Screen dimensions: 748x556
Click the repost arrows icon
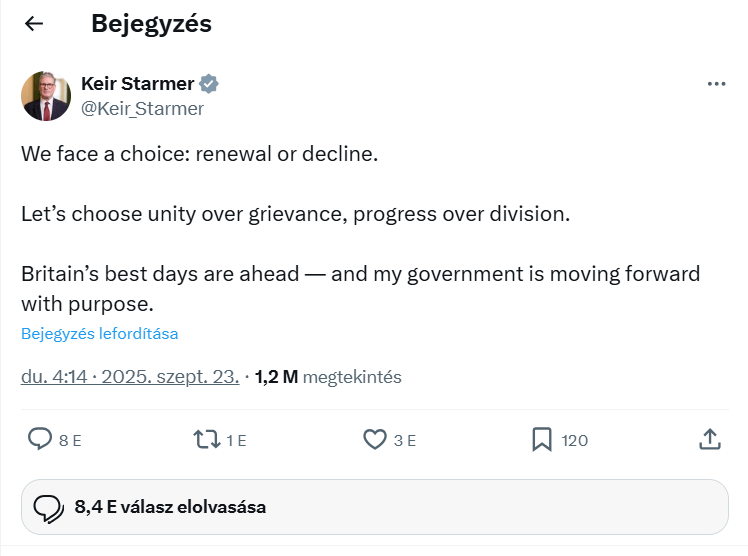pyautogui.click(x=207, y=439)
